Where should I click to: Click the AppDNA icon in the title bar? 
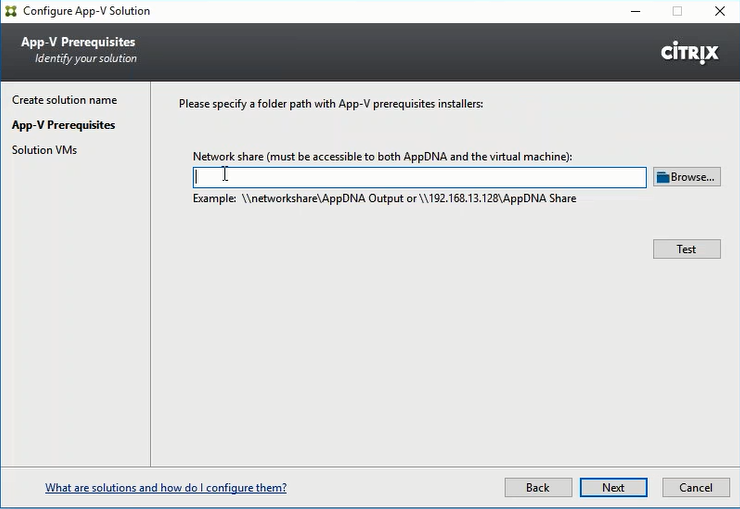[13, 11]
